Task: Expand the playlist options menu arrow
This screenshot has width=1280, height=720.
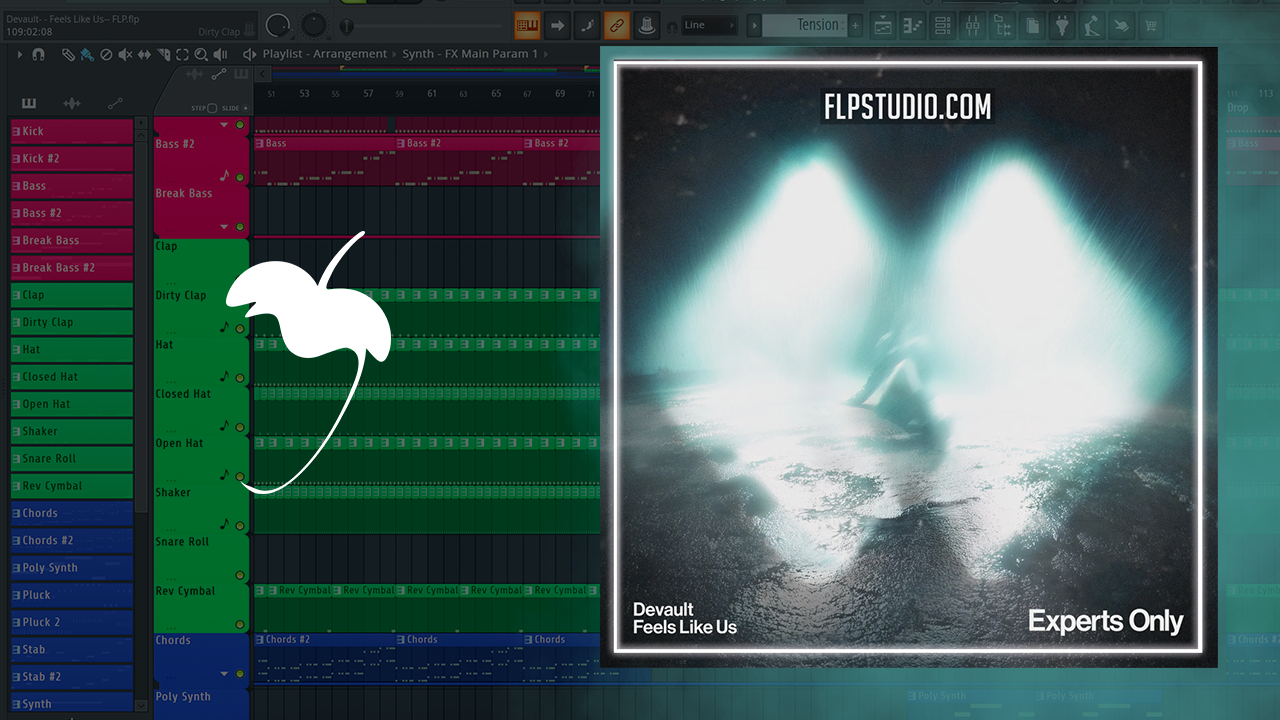Action: (x=20, y=54)
